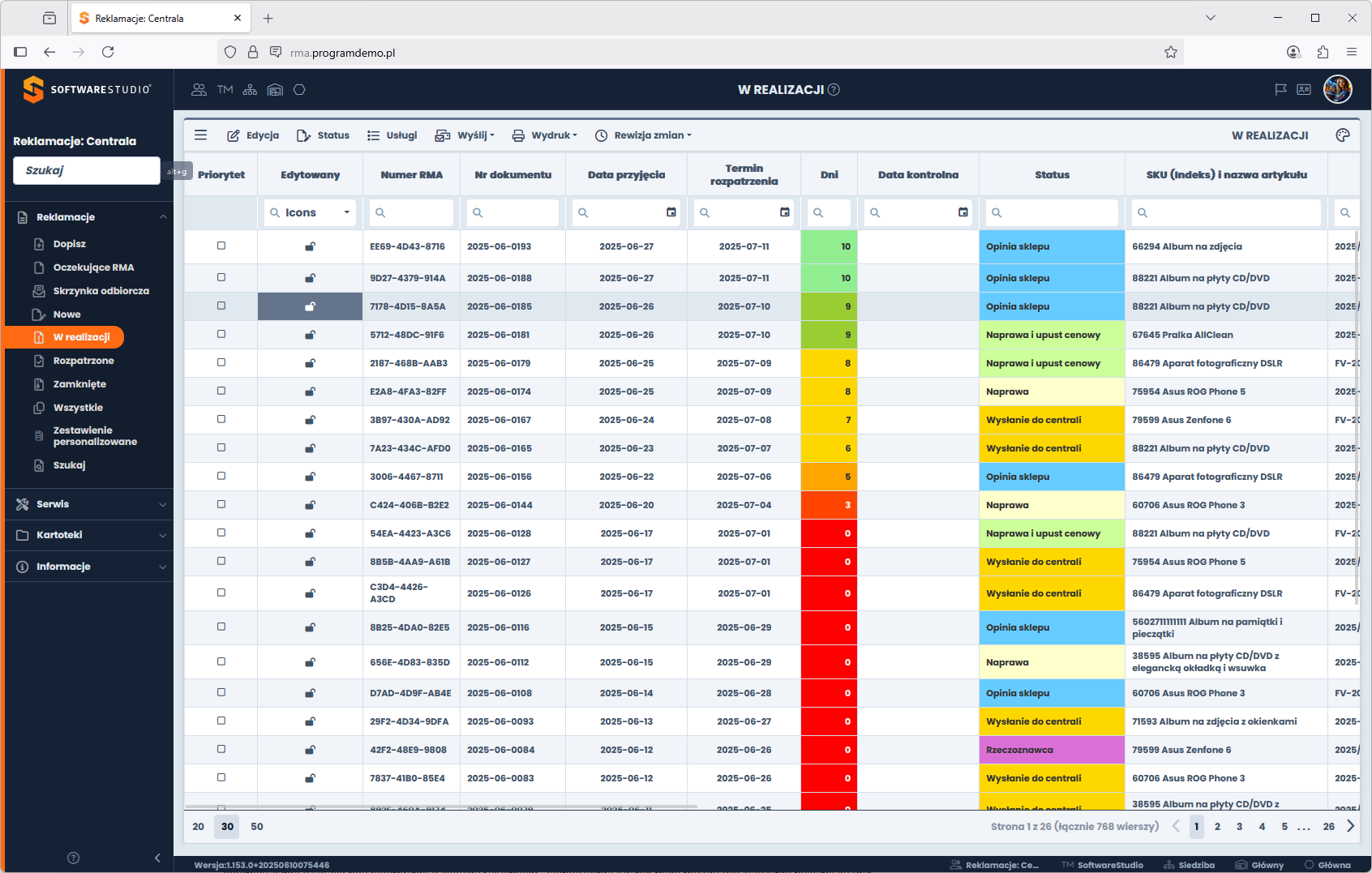Open the color palette theme icon
Viewport: 1372px width, 873px height.
click(1343, 135)
